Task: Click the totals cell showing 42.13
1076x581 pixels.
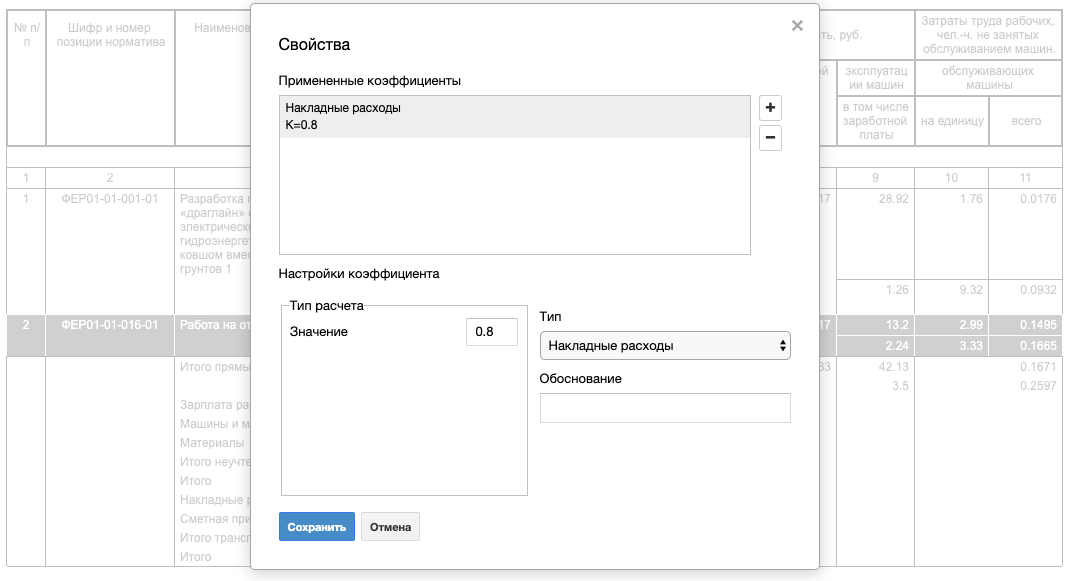Action: tap(876, 367)
